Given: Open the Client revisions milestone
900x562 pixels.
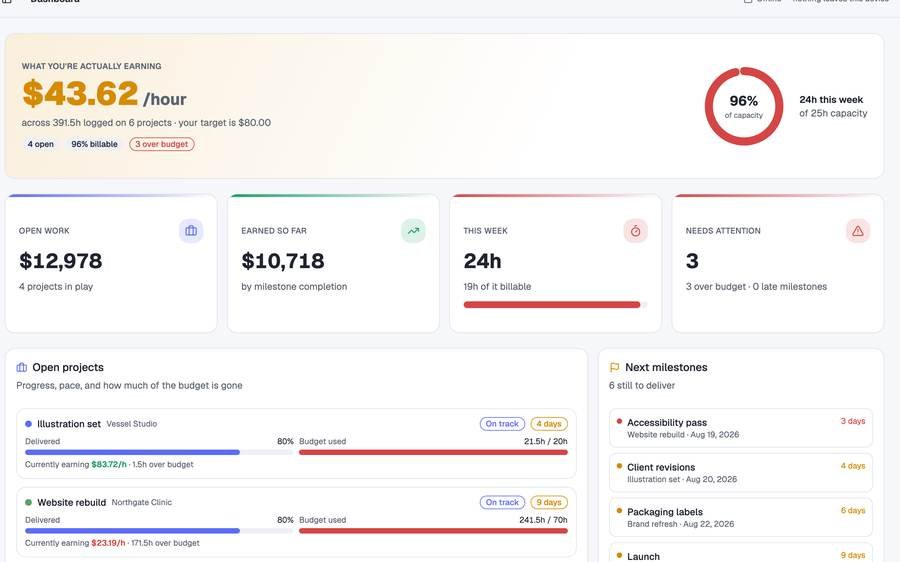Looking at the screenshot, I should (x=740, y=473).
